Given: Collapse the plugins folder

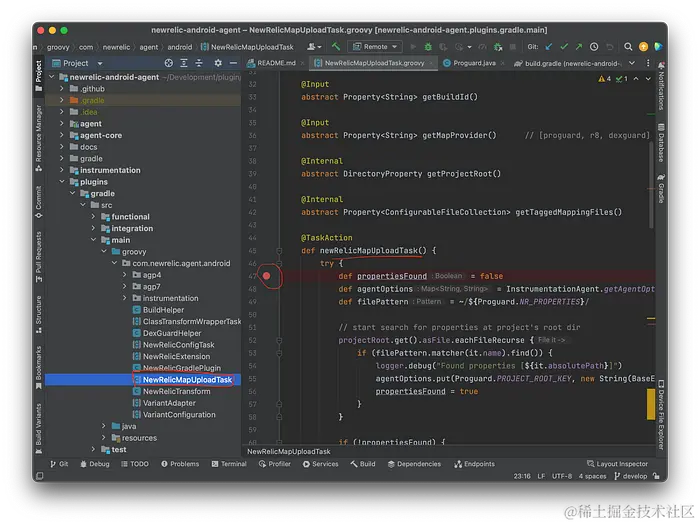Looking at the screenshot, I should tap(62, 181).
